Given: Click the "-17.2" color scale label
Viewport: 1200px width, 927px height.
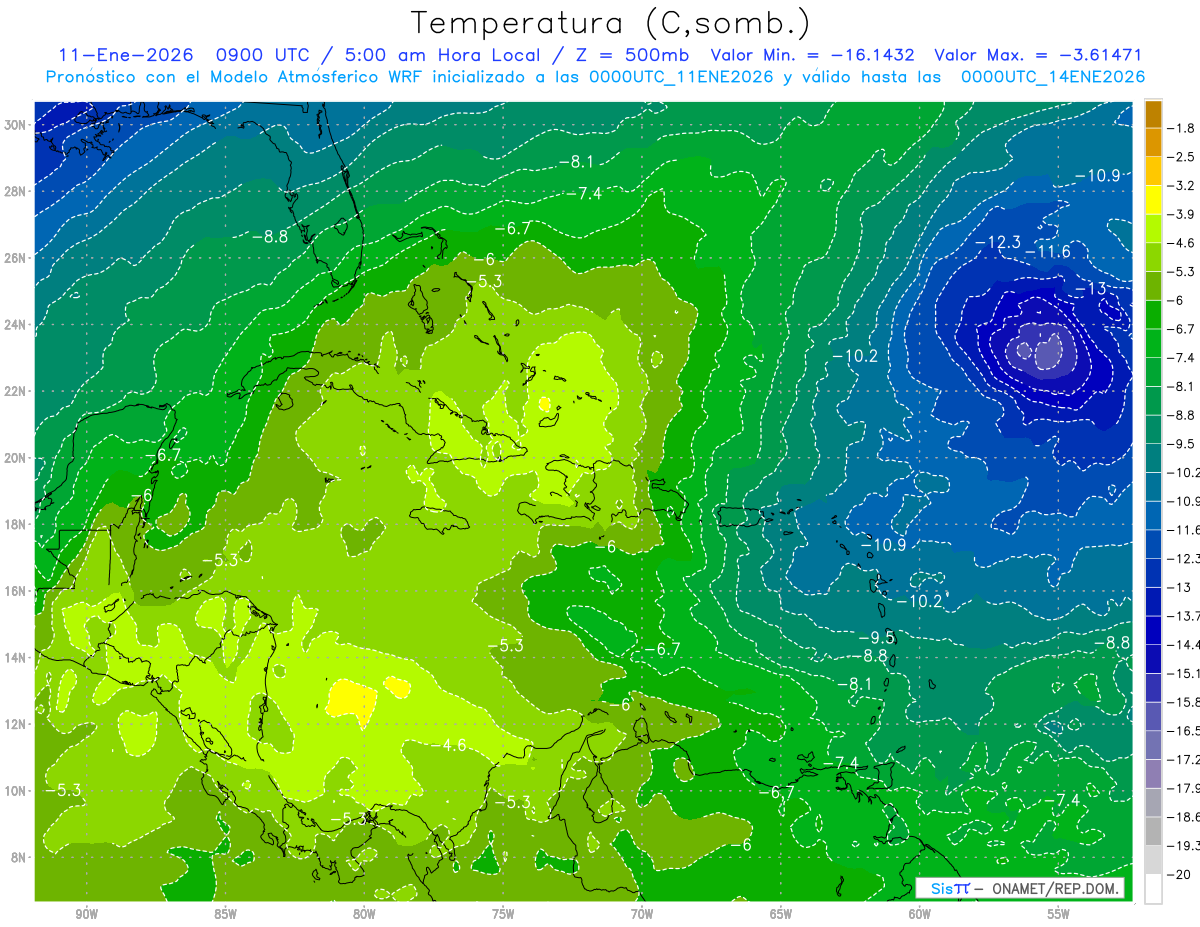Looking at the screenshot, I should (x=1185, y=760).
